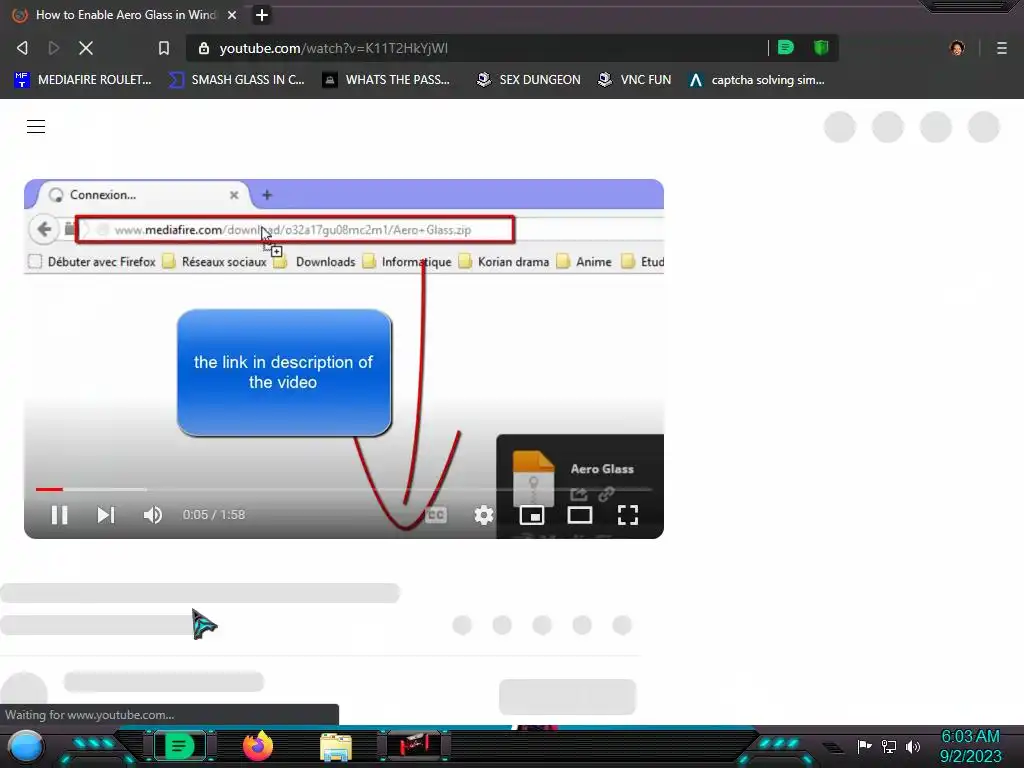Toggle theater mode on the video

pos(580,515)
